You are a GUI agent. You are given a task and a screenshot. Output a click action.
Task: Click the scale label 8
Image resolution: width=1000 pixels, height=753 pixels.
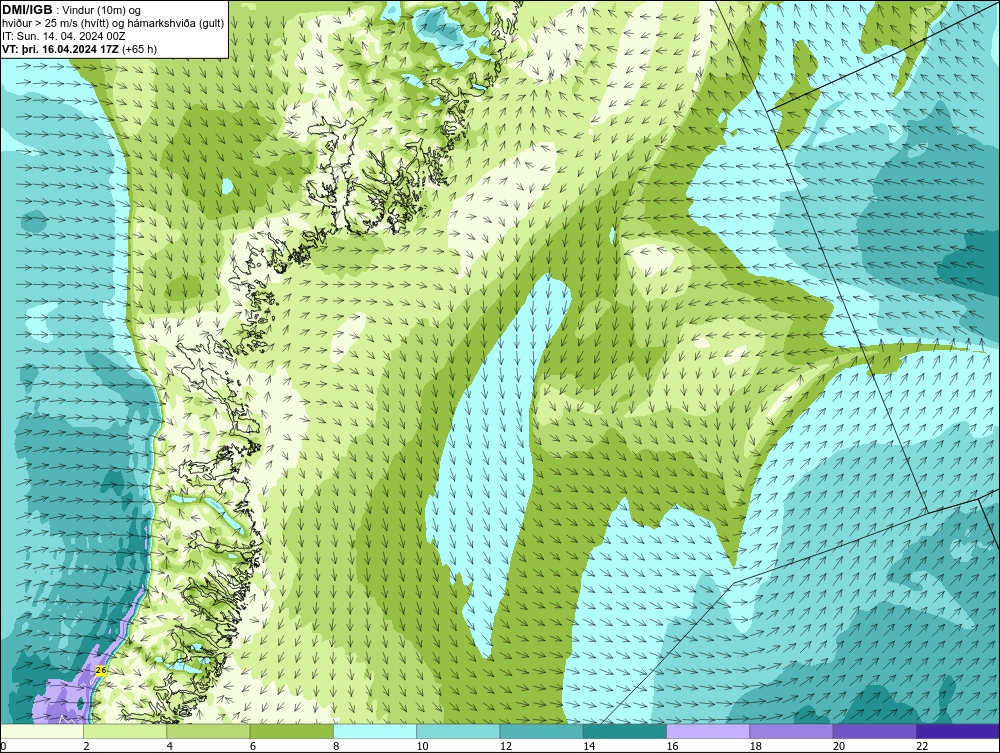click(336, 747)
